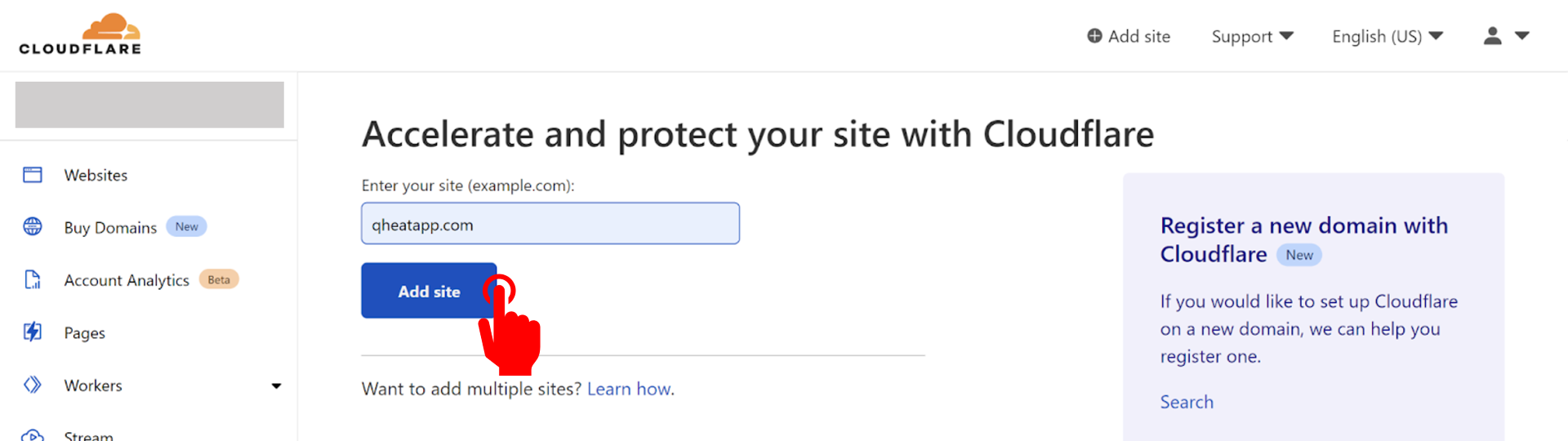Screen dimensions: 1568x441
Task: Click the plus icon beside Add site
Action: point(1094,36)
